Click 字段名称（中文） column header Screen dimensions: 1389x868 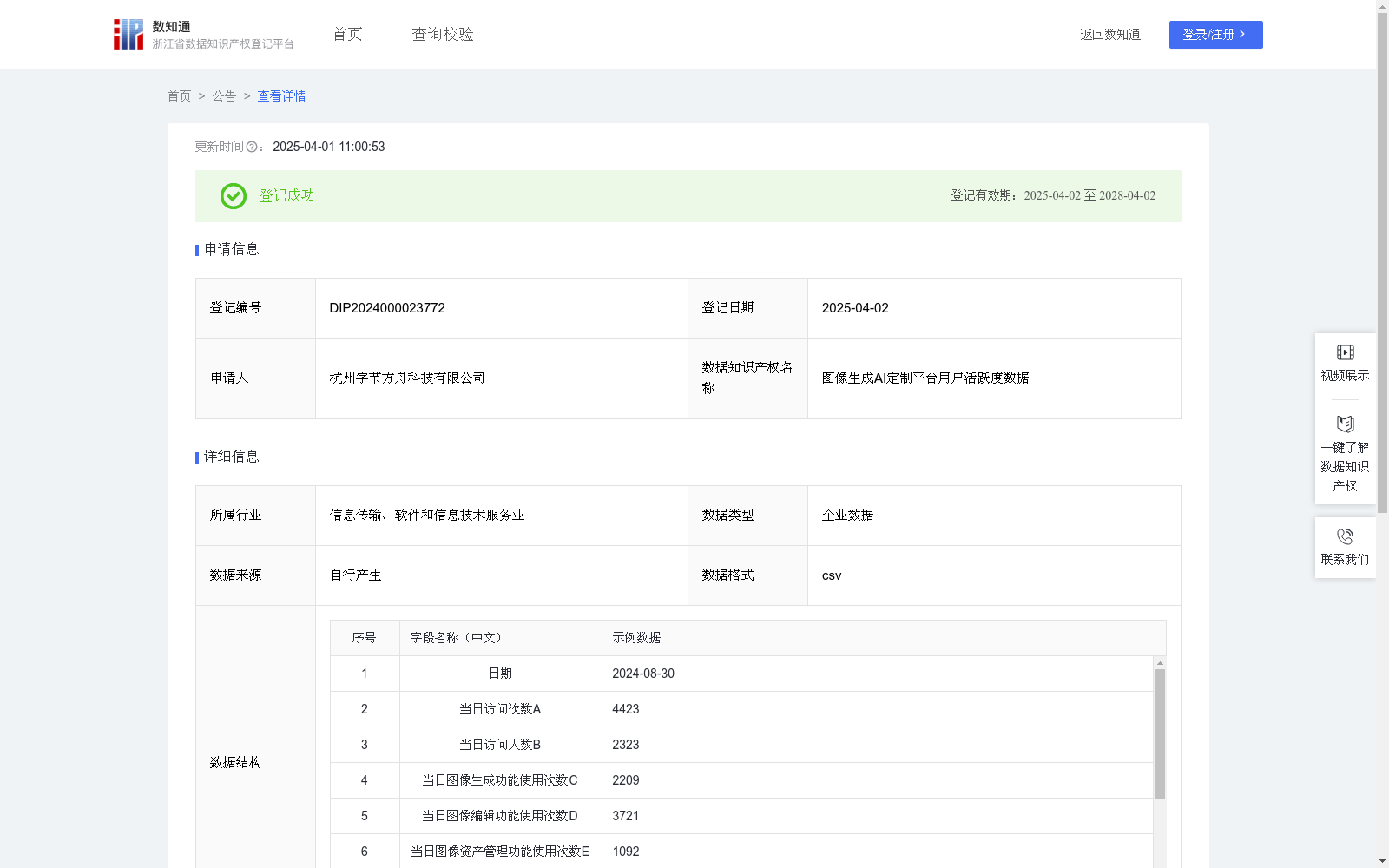[x=500, y=638]
